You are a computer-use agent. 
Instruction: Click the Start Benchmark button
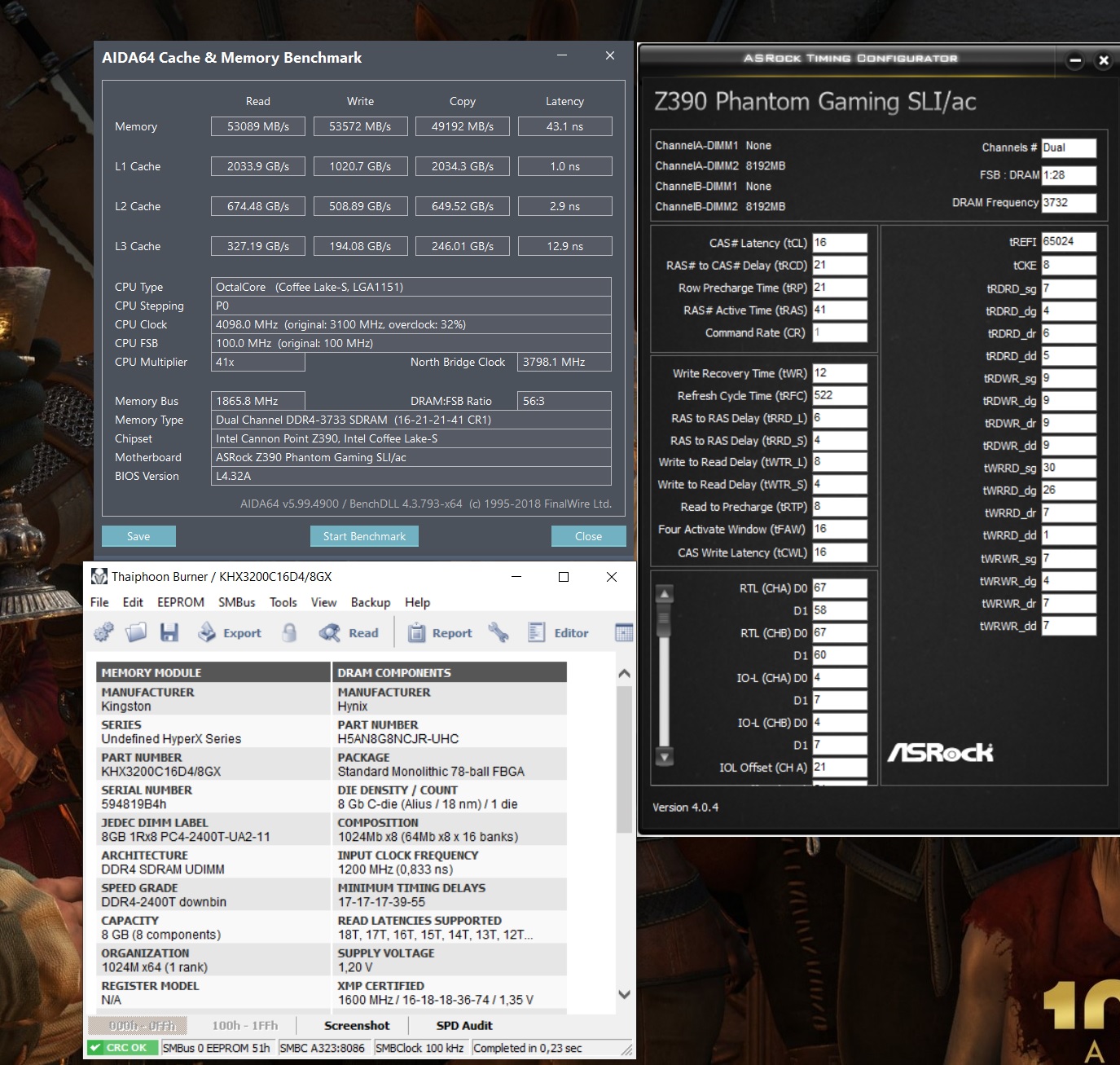pyautogui.click(x=364, y=536)
